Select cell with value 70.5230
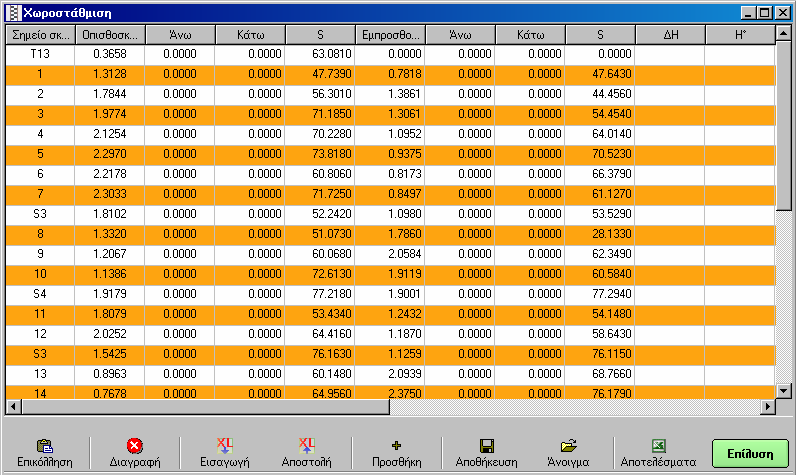Image resolution: width=796 pixels, height=475 pixels. (601, 154)
